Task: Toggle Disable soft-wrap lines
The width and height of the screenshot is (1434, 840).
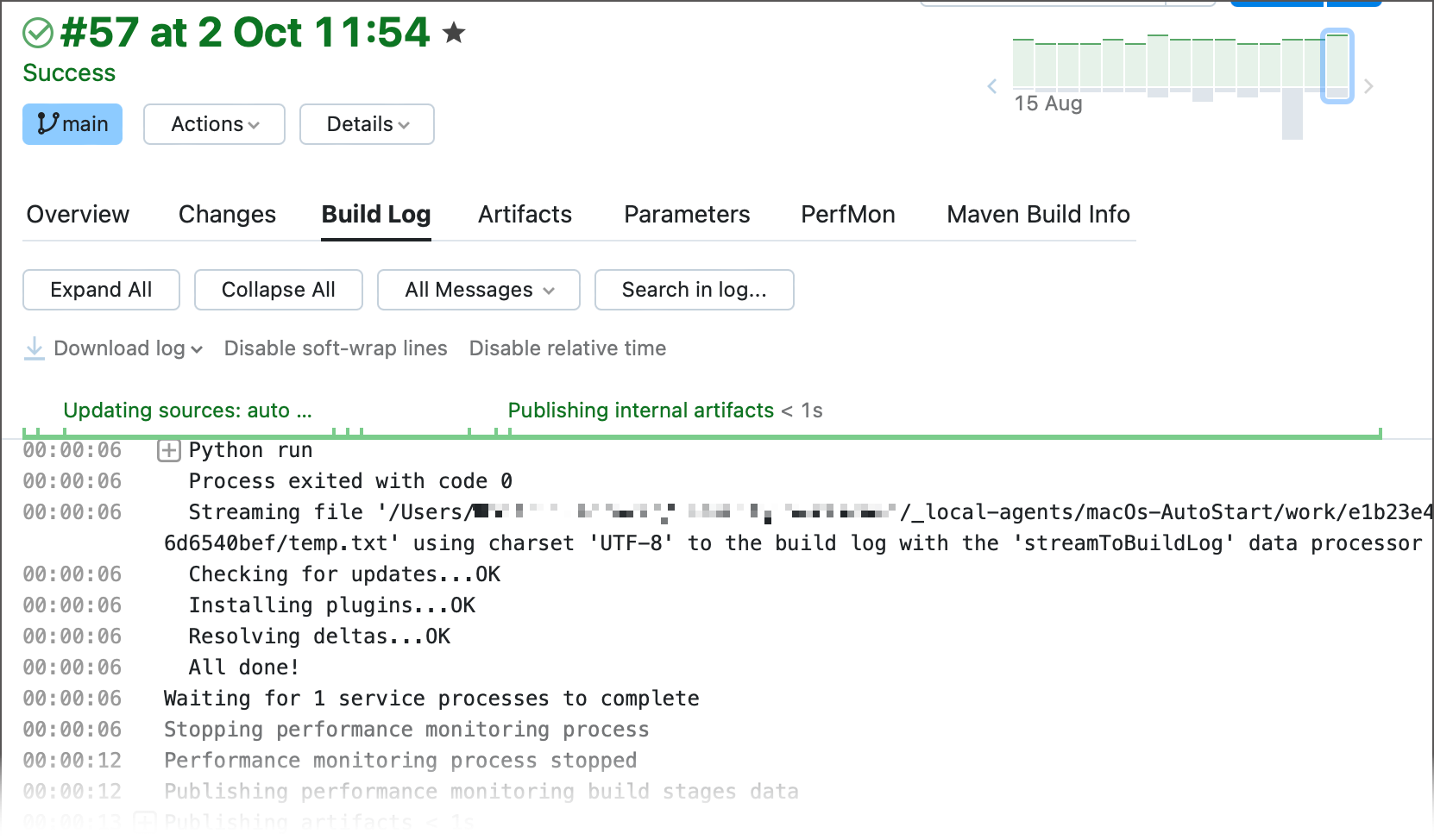Action: tap(336, 348)
